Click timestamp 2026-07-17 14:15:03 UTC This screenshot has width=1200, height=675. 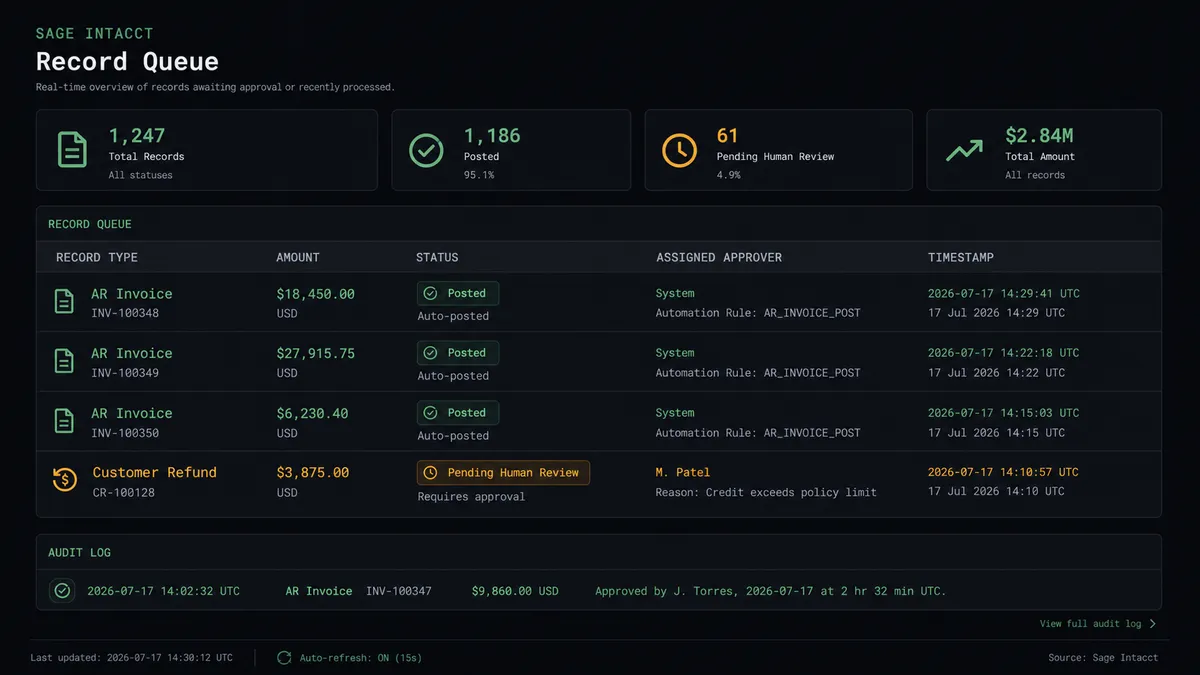(1004, 413)
